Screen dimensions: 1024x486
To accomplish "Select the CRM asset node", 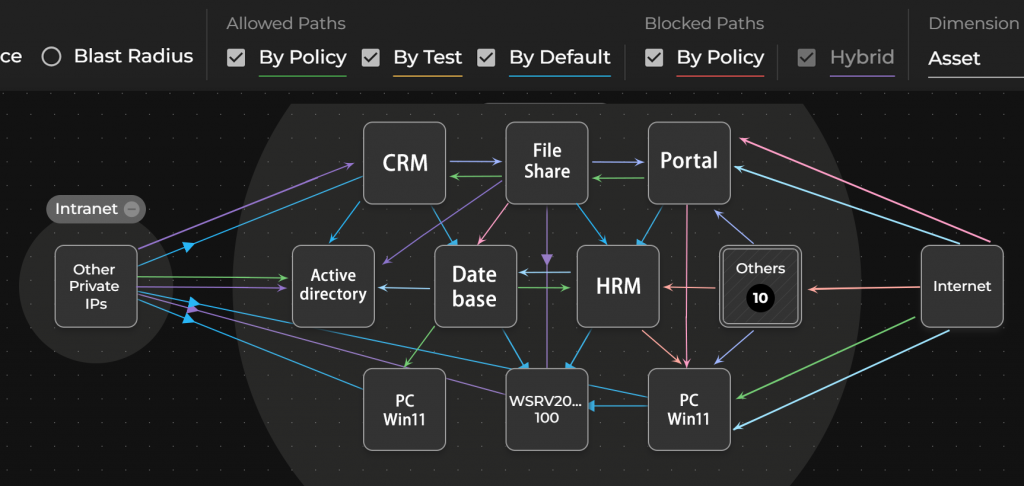I will (x=405, y=162).
